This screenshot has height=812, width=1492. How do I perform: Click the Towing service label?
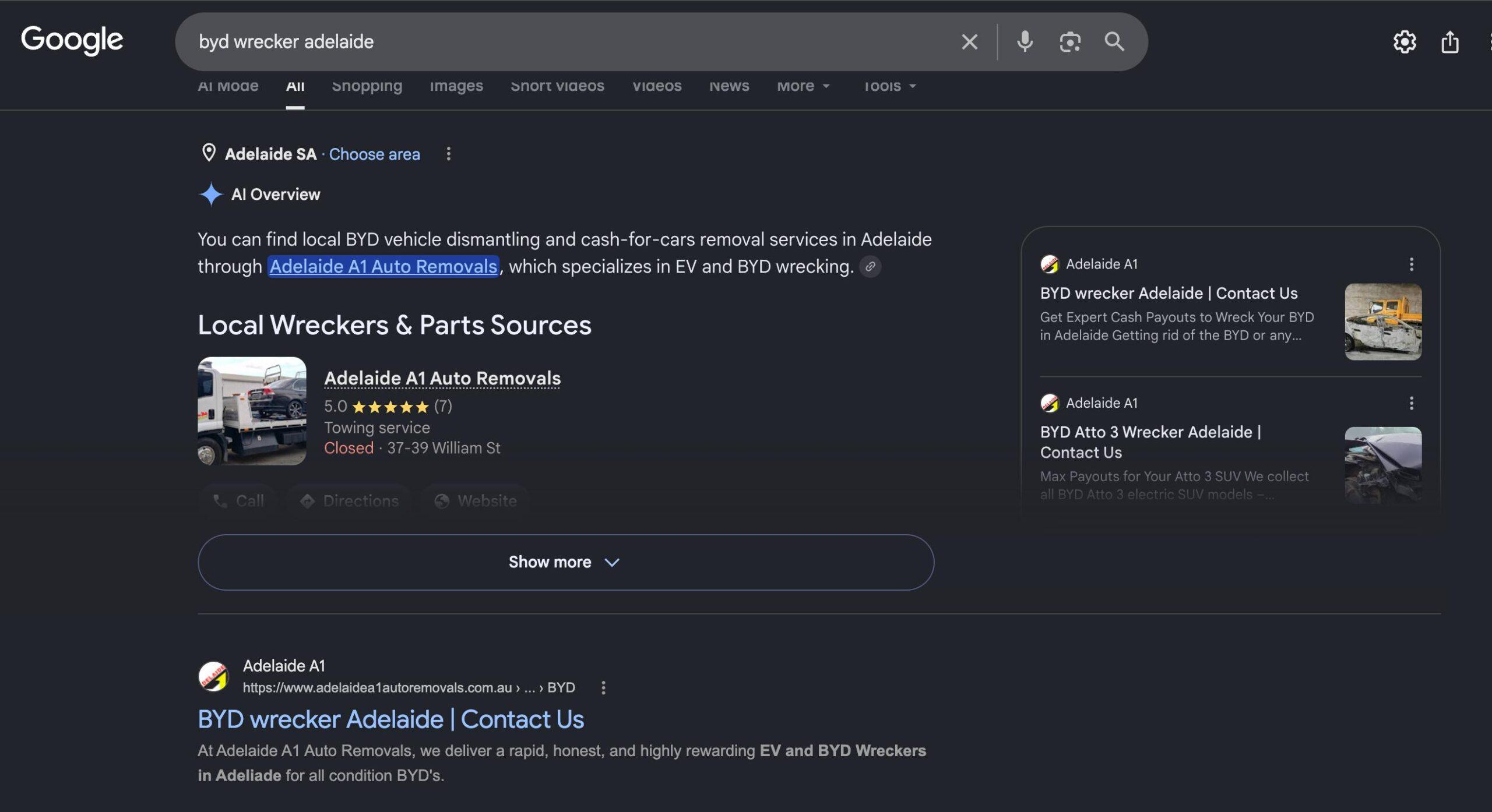click(x=377, y=428)
